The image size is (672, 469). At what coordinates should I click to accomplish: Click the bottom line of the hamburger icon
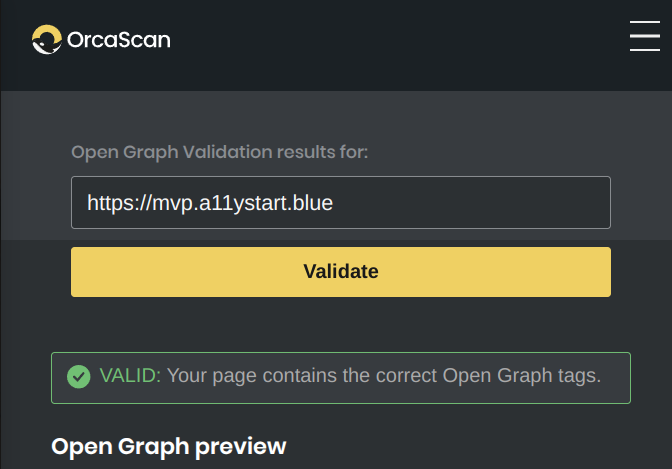point(645,50)
